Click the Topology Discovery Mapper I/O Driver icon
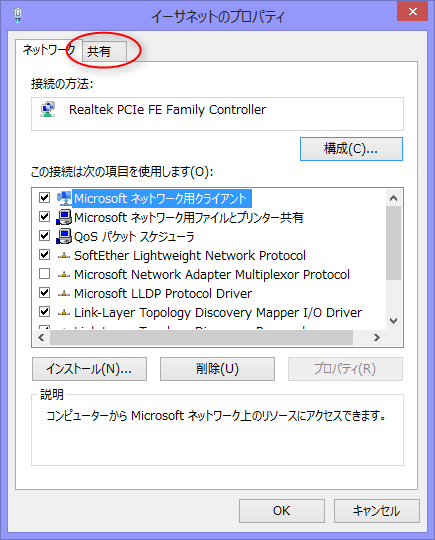435x540 pixels. pyautogui.click(x=64, y=312)
